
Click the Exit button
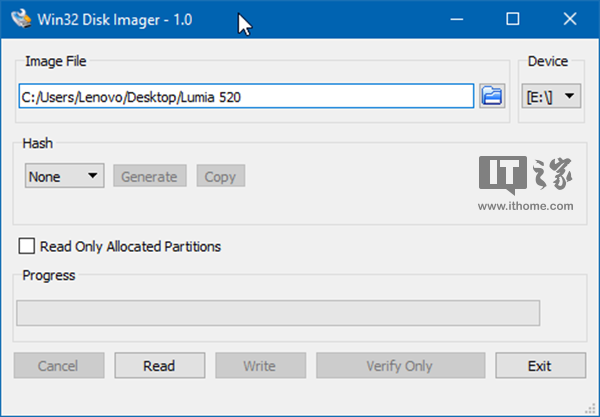(x=540, y=366)
